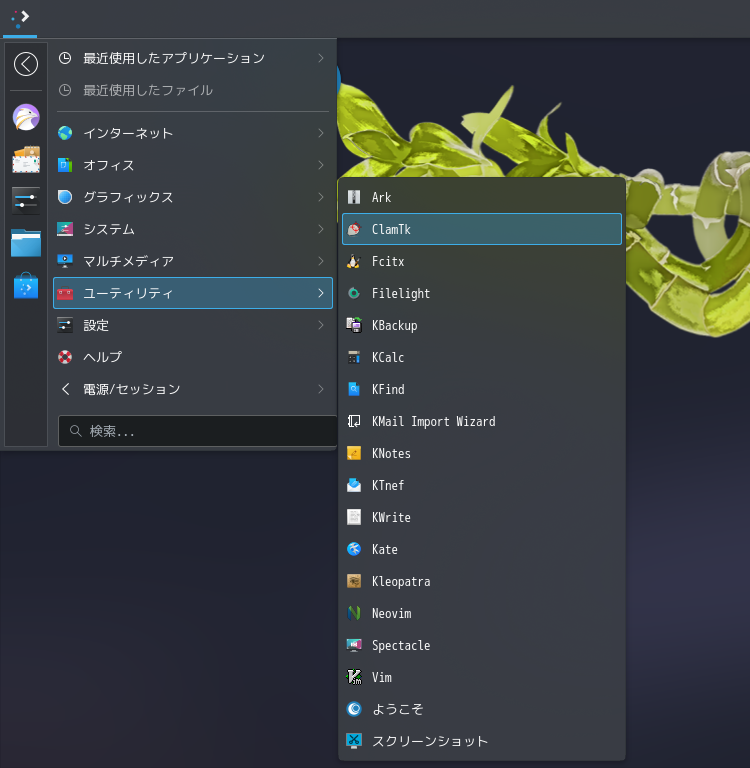The width and height of the screenshot is (750, 768).
Task: Open the グラフィックス menu category
Action: click(193, 197)
